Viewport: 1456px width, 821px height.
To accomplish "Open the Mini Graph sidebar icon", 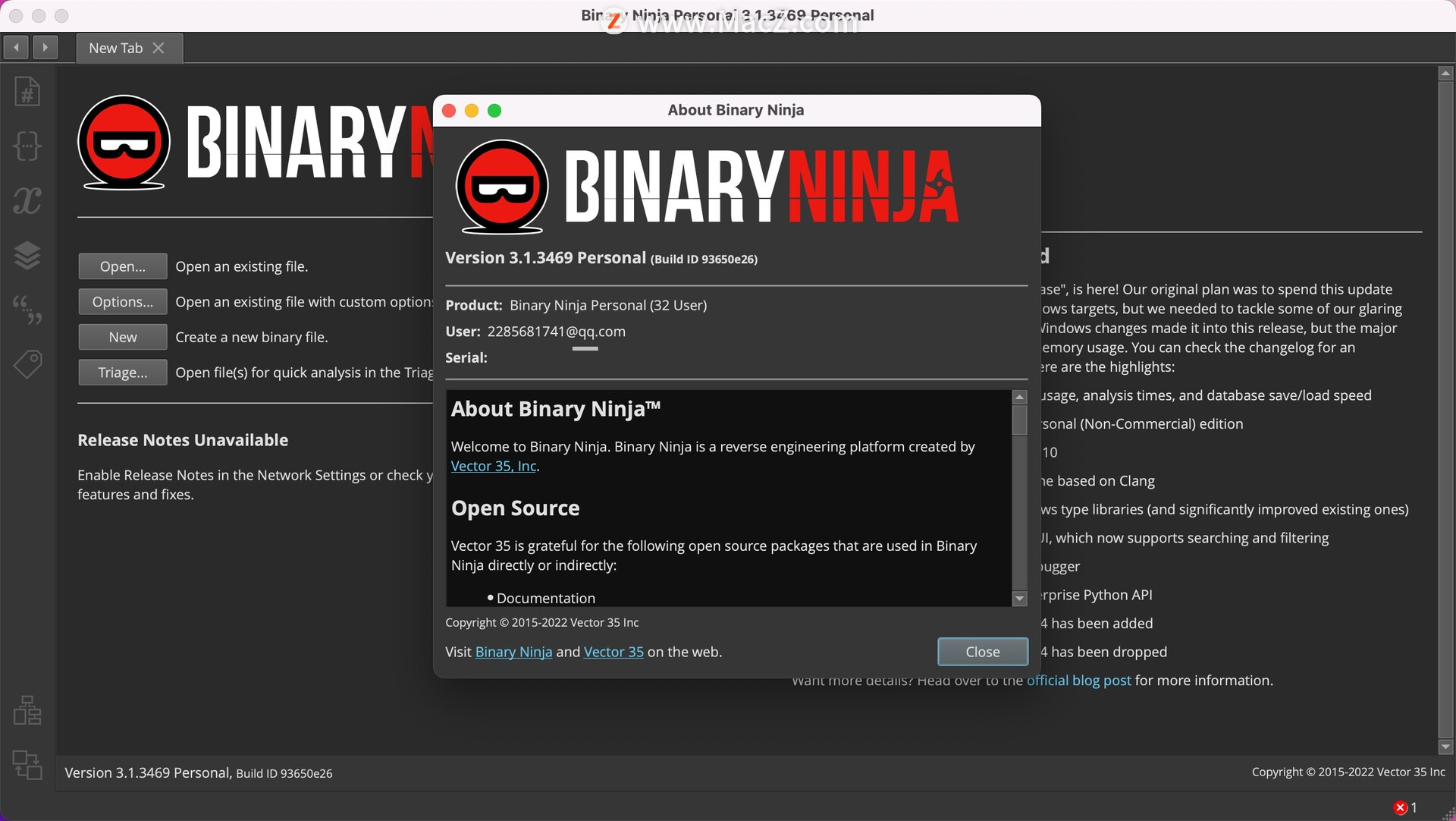I will point(27,710).
